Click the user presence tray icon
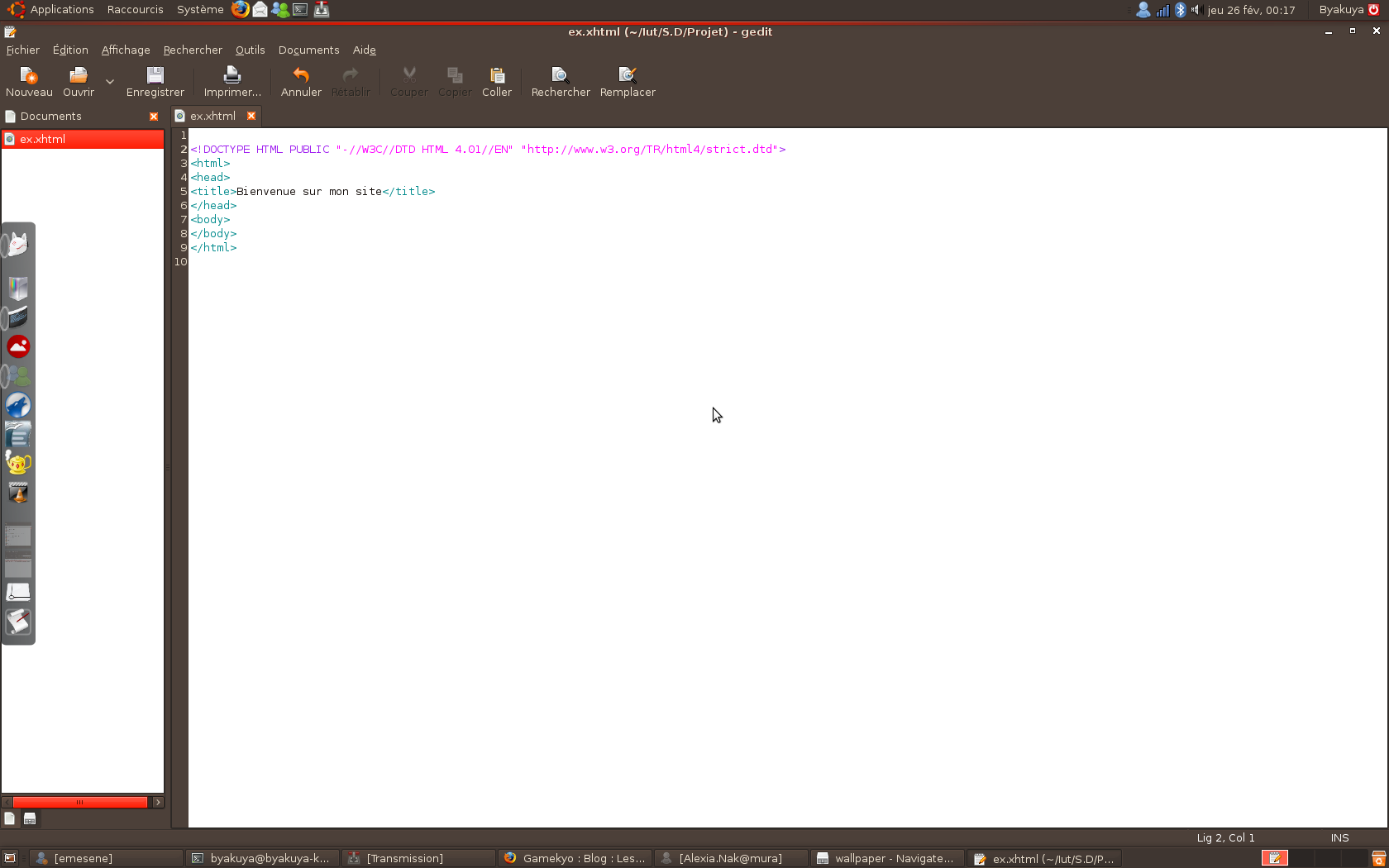This screenshot has width=1389, height=868. pyautogui.click(x=1143, y=10)
